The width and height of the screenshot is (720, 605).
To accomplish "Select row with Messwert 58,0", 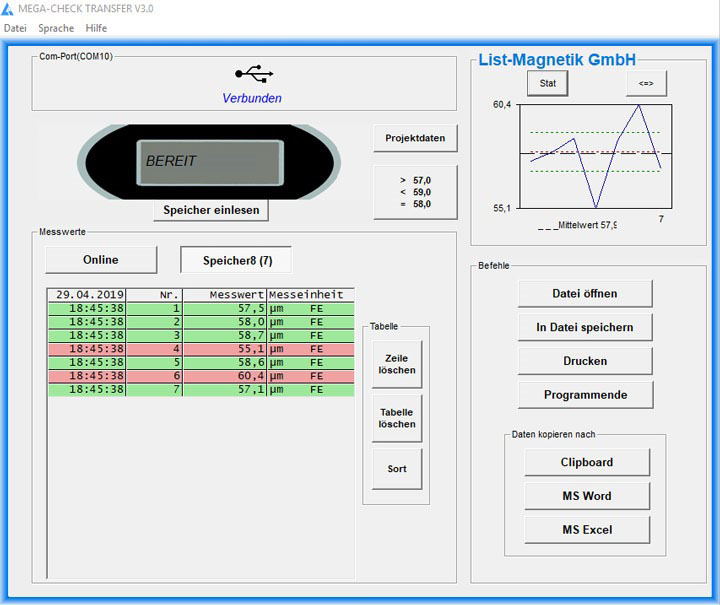I will pos(201,322).
